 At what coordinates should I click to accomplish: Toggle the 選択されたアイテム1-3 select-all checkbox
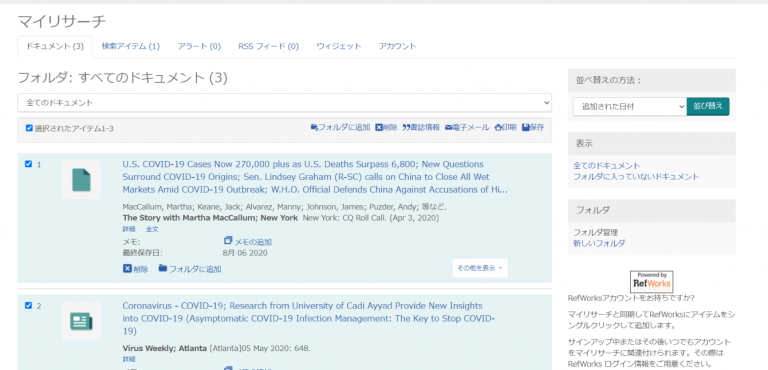pos(29,128)
